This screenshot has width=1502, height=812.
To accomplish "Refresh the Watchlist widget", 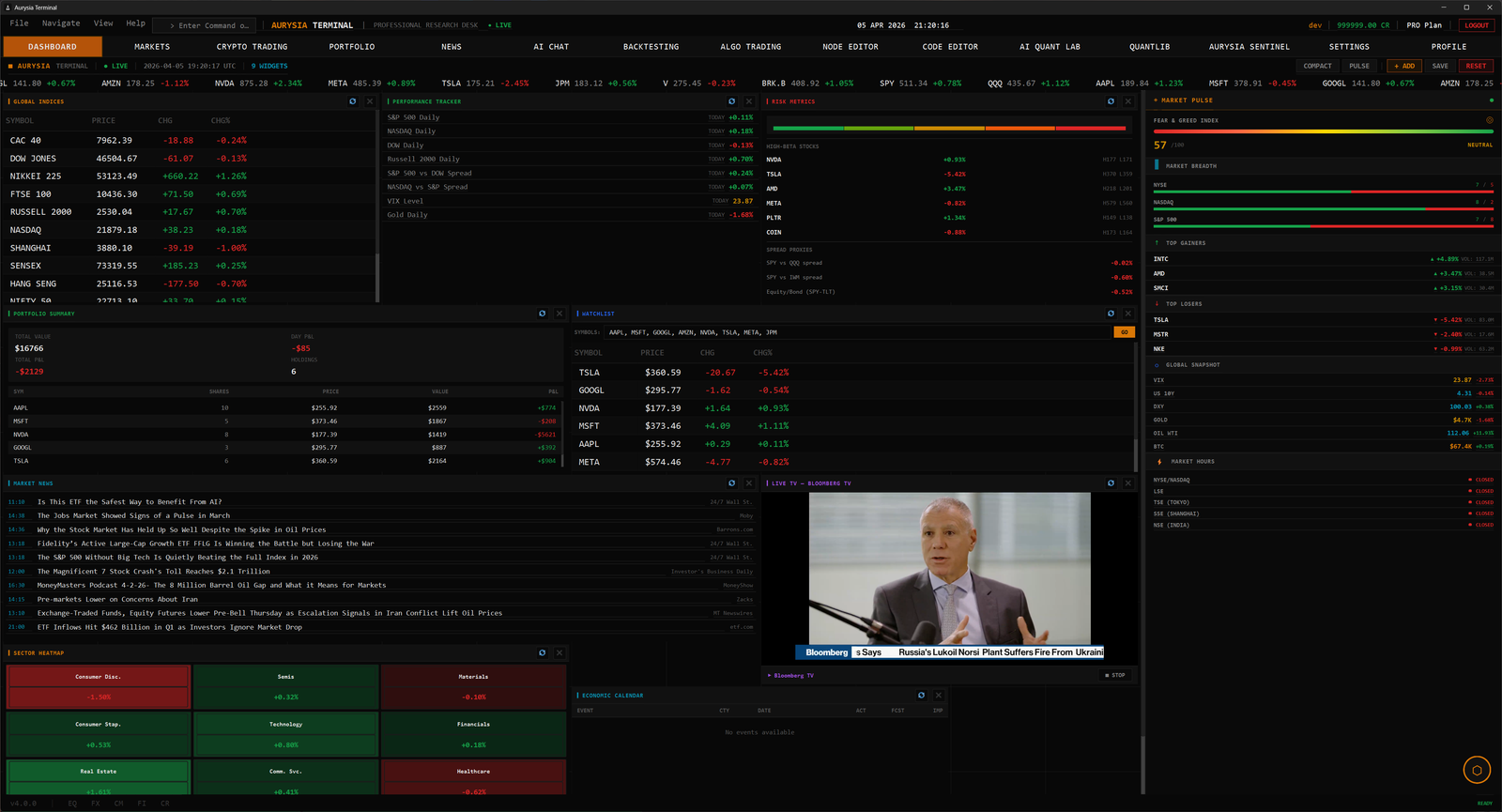I will (1111, 314).
